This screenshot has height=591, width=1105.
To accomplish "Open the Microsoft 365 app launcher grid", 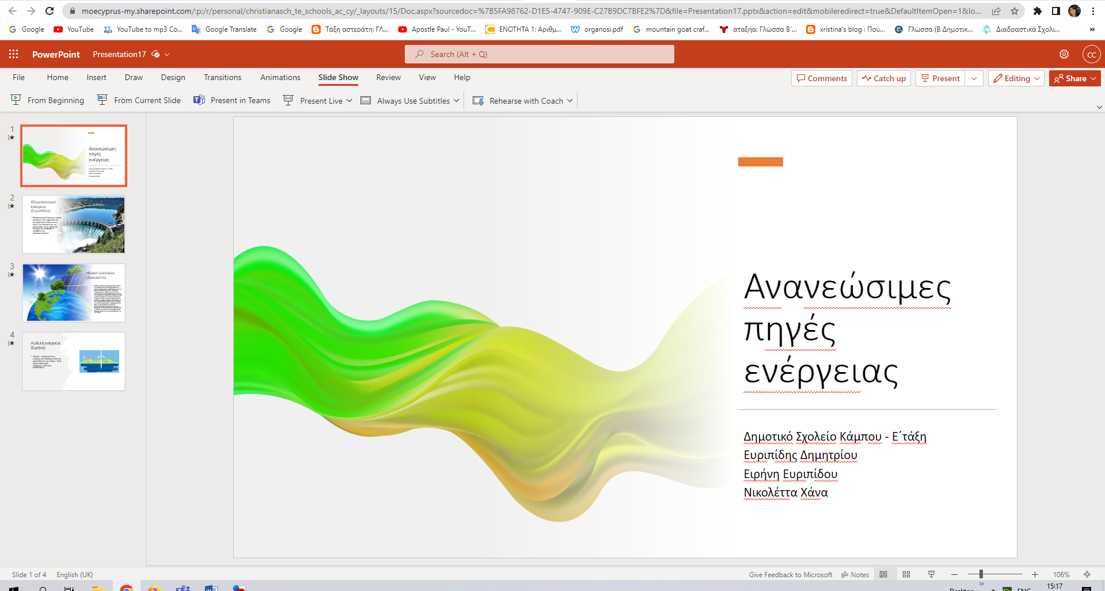I will tap(13, 54).
